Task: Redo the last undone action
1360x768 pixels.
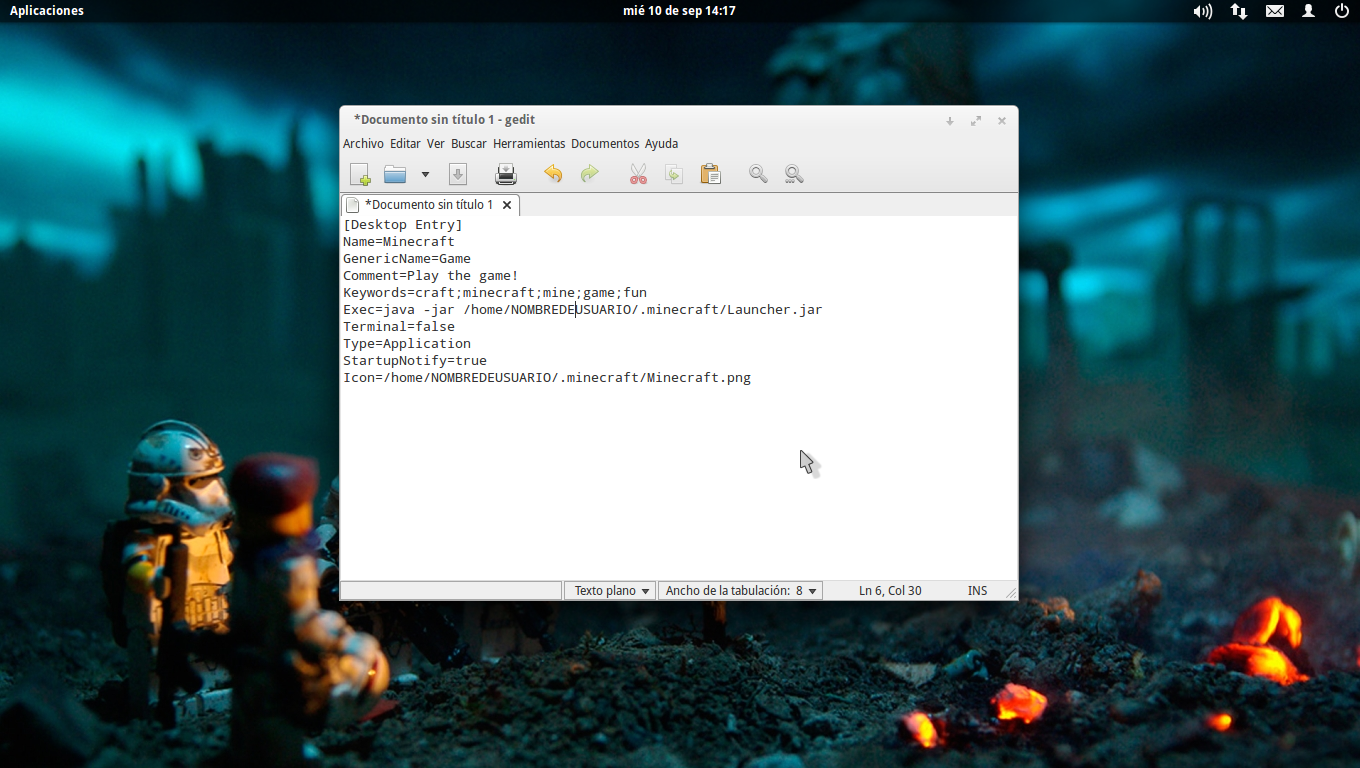Action: [590, 174]
